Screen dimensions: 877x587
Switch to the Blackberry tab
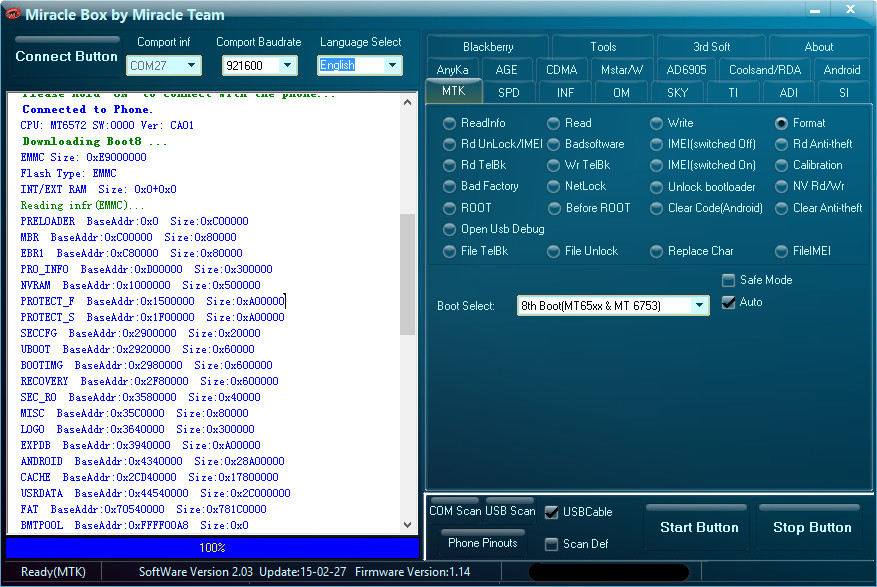coord(488,47)
